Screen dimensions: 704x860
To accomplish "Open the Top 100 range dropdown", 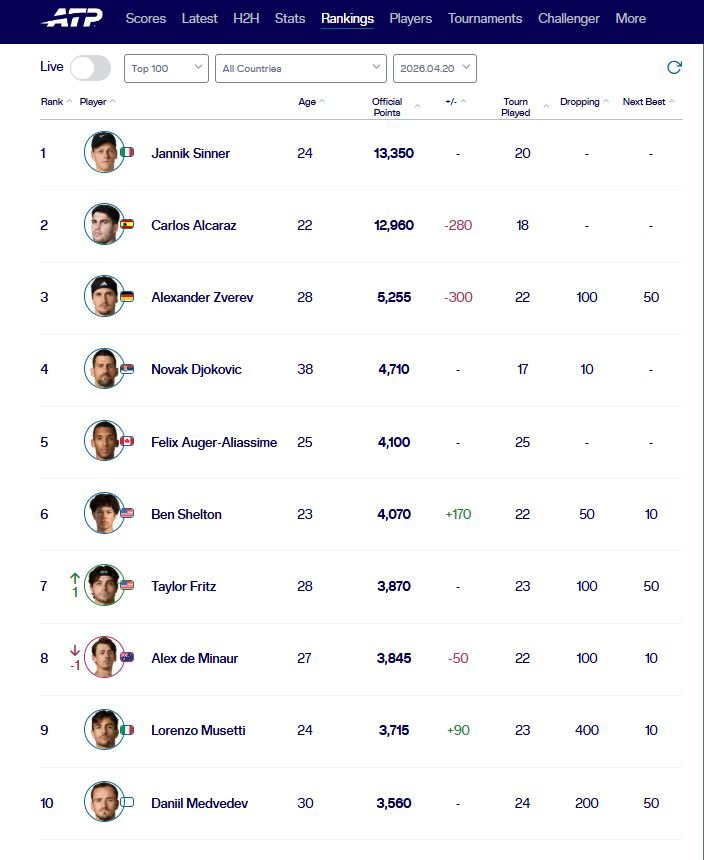I will 167,68.
